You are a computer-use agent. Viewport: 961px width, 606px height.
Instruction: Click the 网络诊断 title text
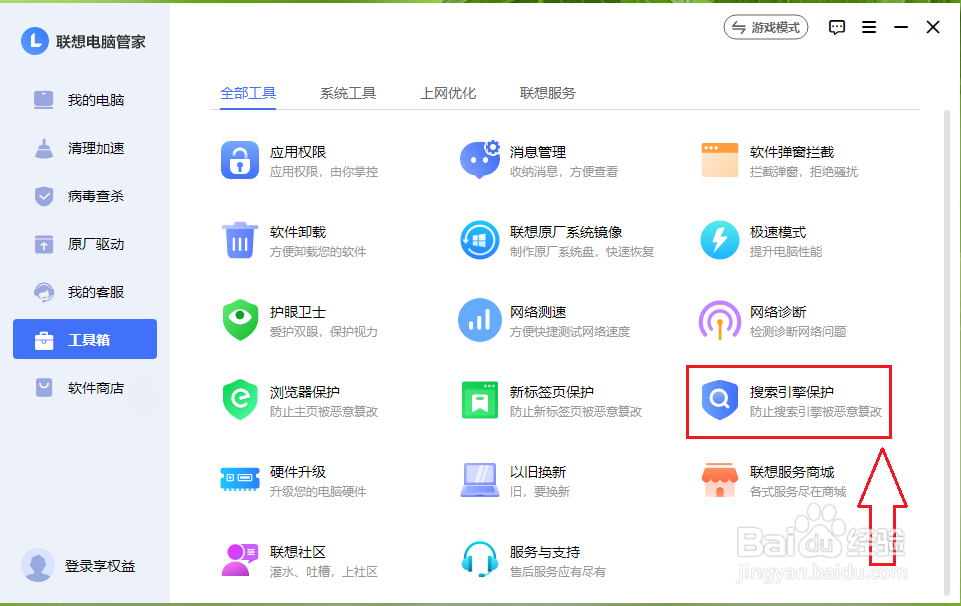[778, 312]
